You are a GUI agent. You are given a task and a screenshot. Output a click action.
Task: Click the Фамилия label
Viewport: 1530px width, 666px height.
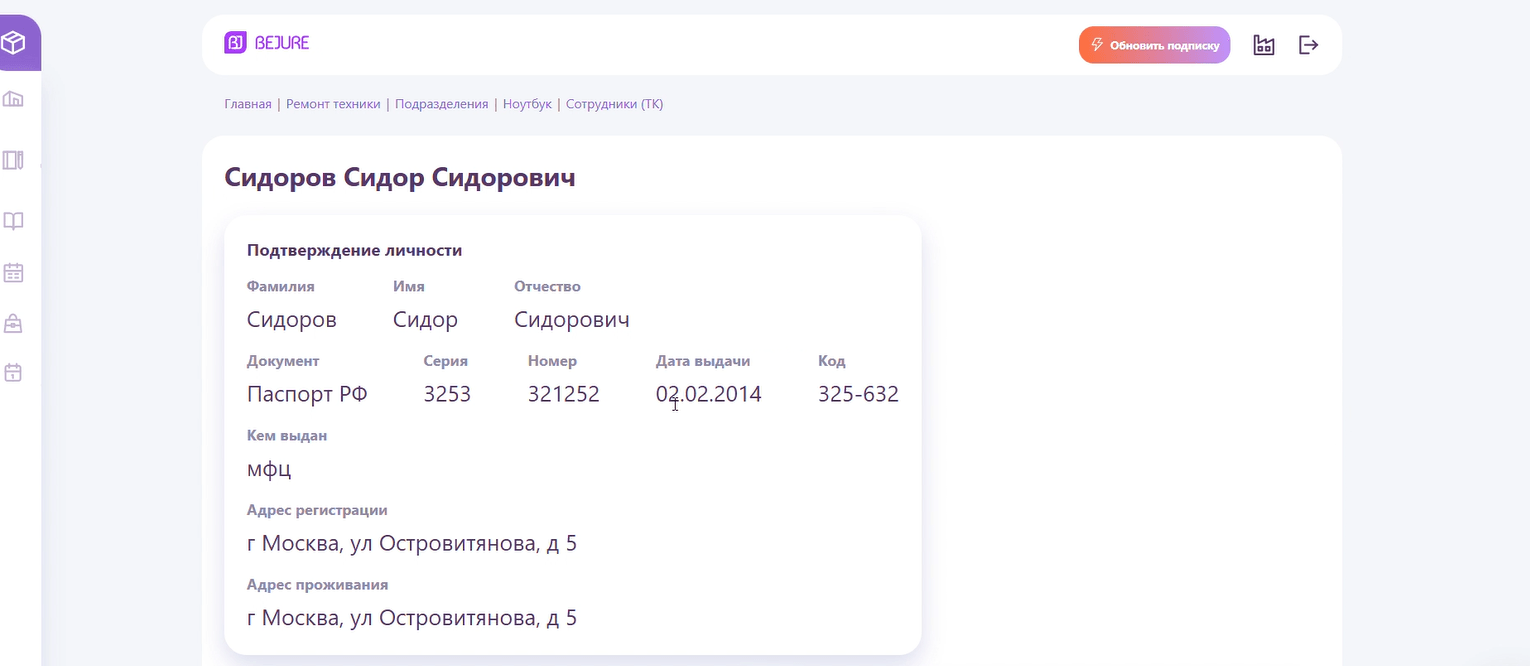[281, 286]
